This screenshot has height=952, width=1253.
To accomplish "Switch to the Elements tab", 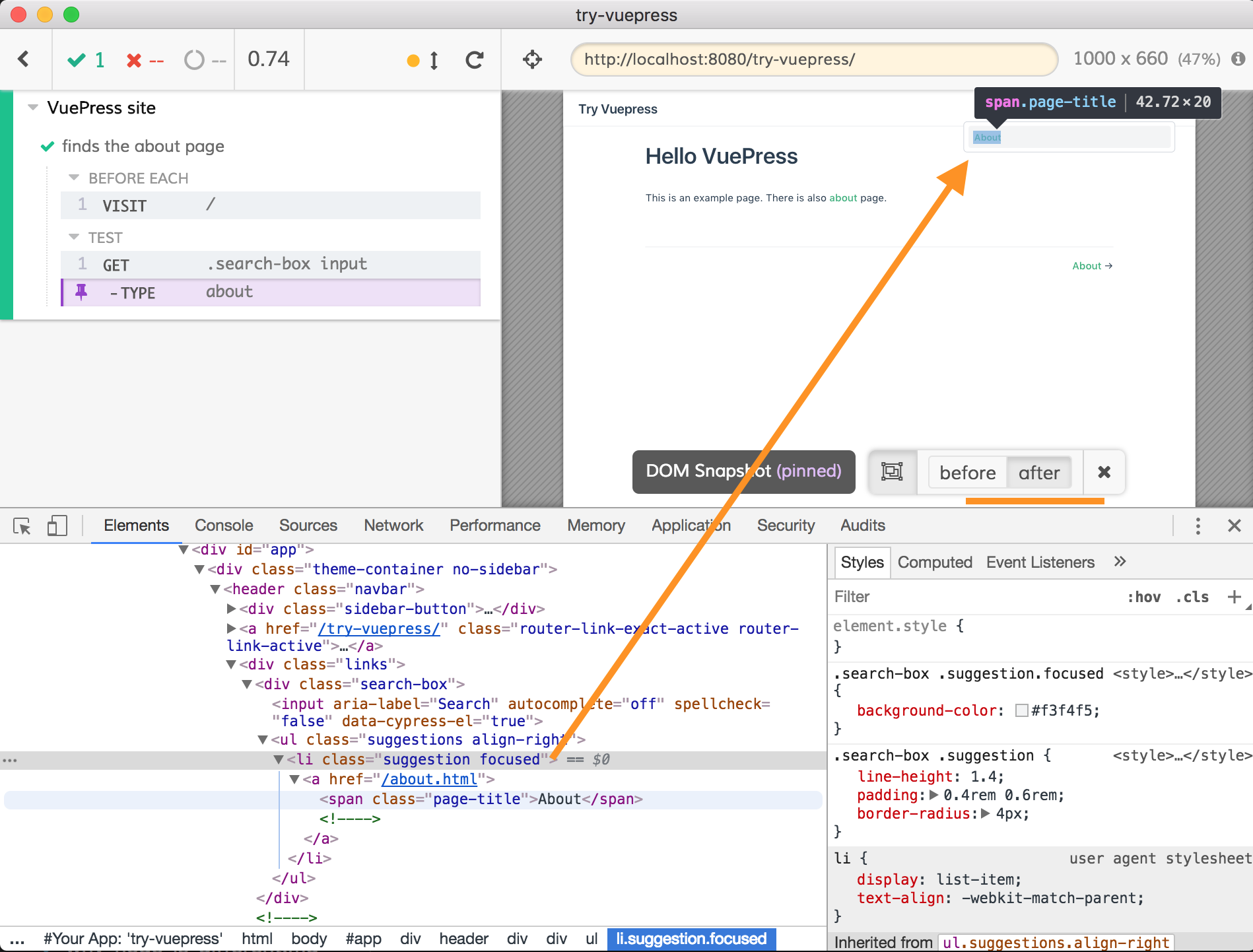I will pos(136,526).
